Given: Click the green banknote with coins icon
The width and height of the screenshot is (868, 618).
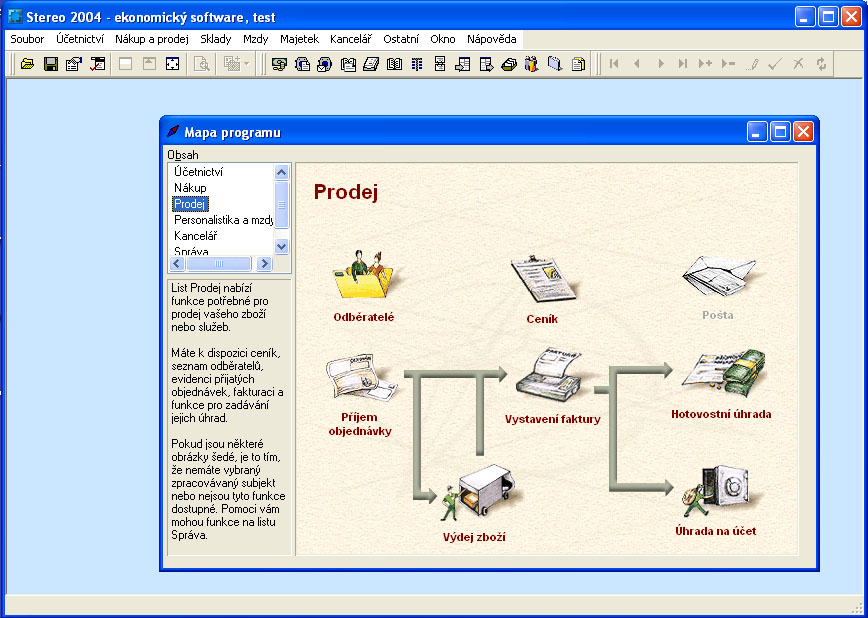Looking at the screenshot, I should pos(280,64).
